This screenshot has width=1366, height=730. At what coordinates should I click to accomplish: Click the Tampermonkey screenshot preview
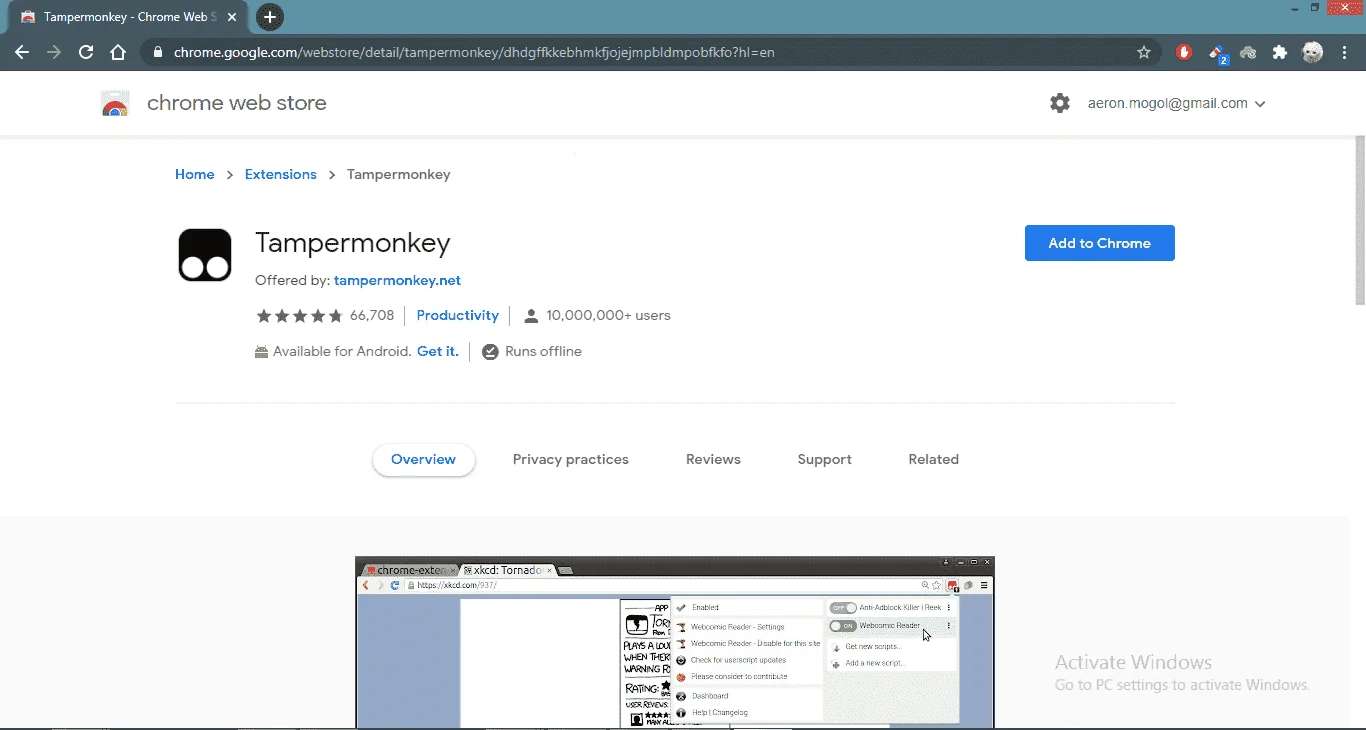point(675,642)
